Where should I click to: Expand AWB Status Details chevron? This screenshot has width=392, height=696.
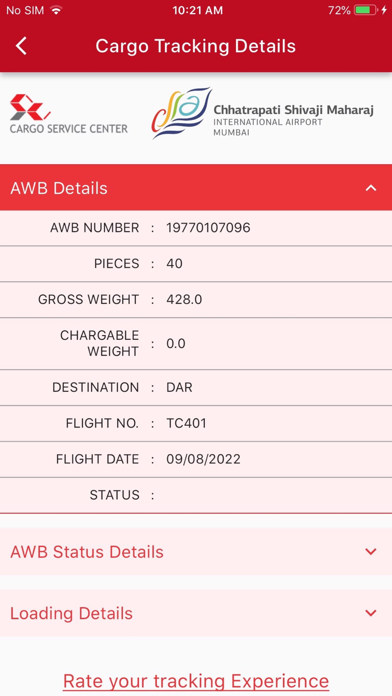pos(371,552)
